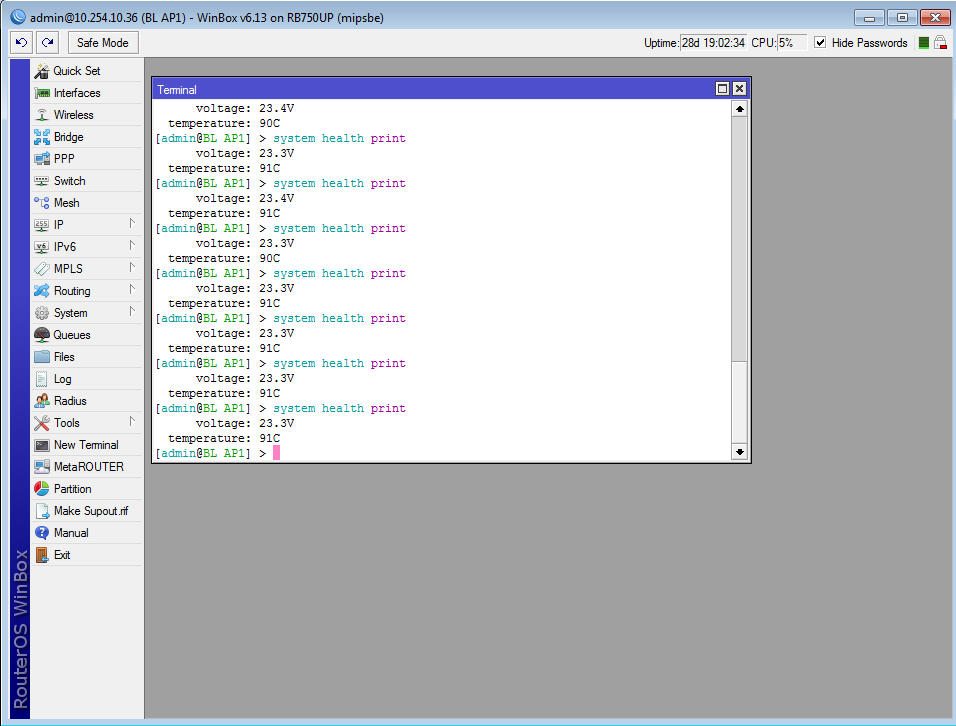Expand the Tools submenu
956x726 pixels.
(x=131, y=422)
